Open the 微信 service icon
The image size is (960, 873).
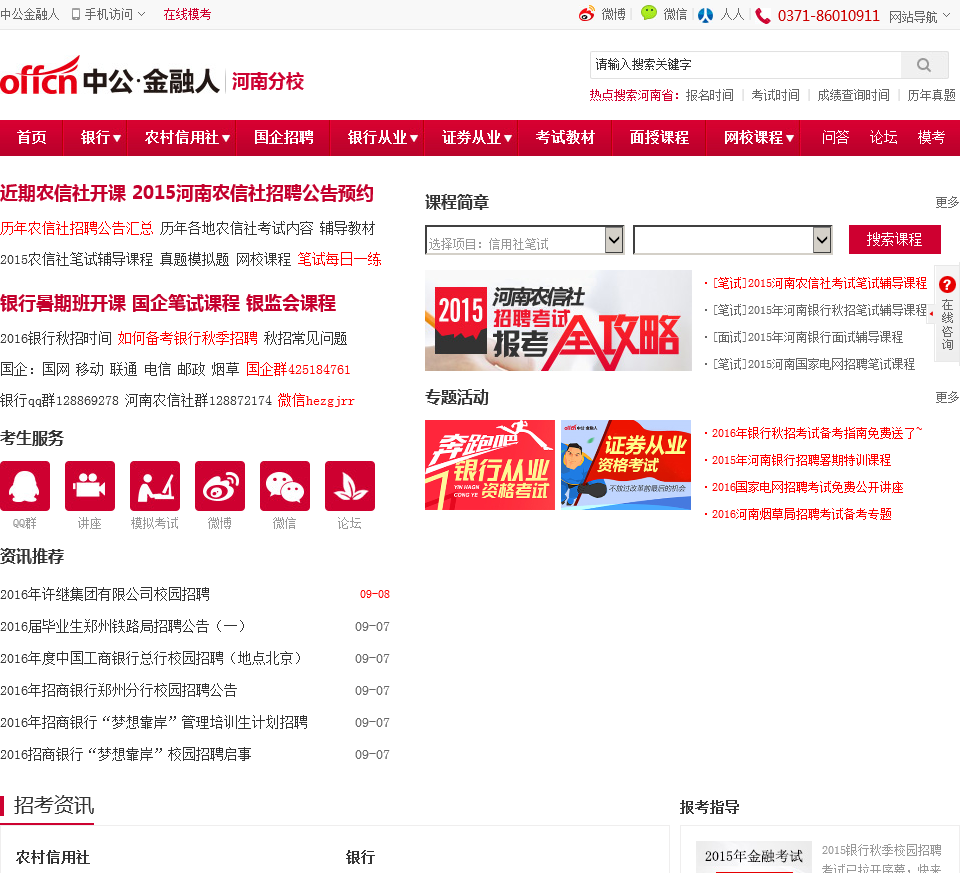pos(285,485)
